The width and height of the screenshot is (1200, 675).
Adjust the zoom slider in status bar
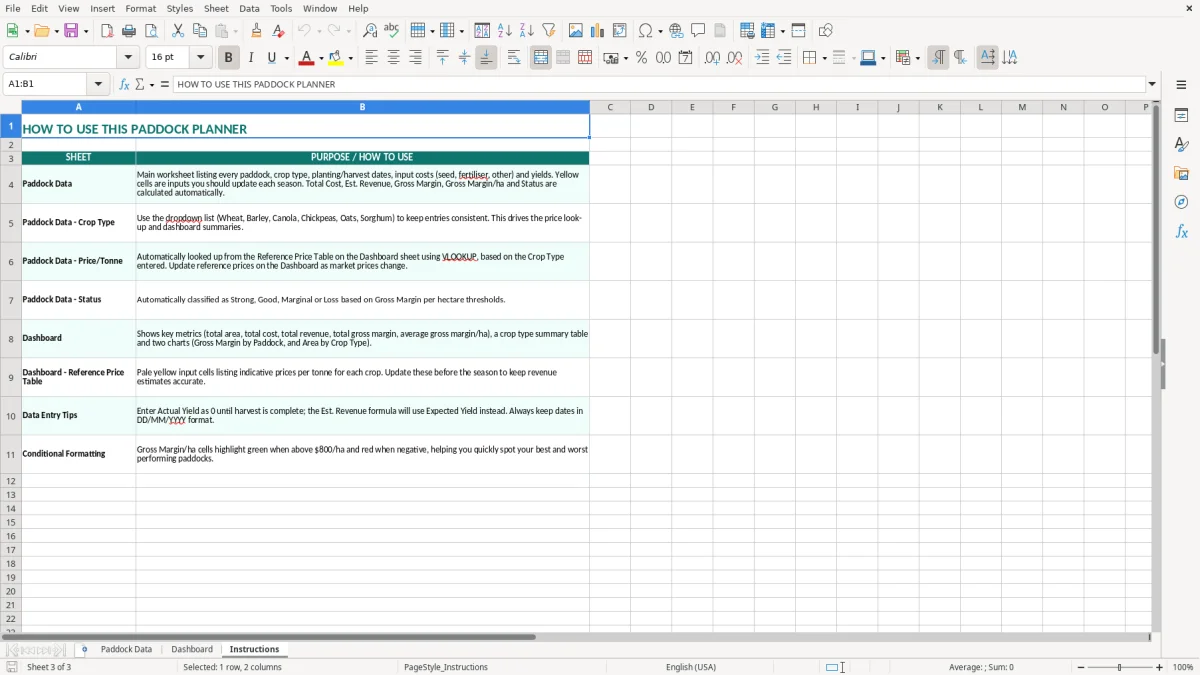(x=1120, y=667)
